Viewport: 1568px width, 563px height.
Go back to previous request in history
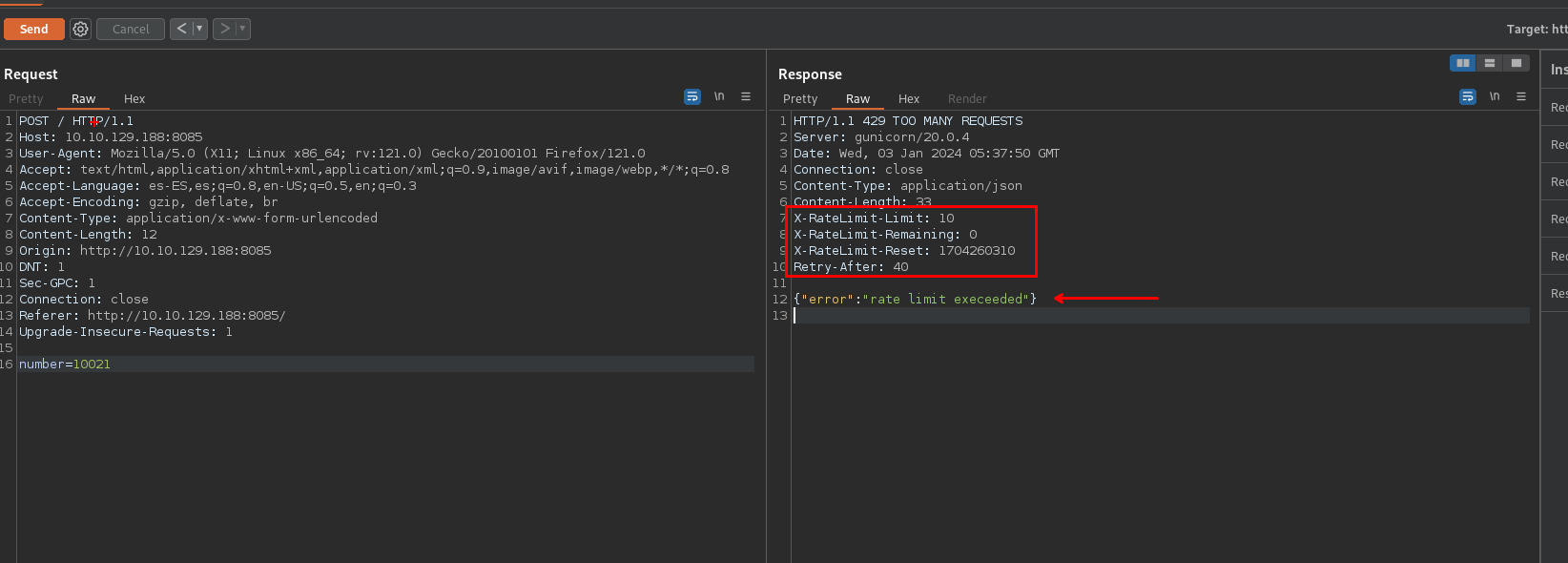(x=181, y=29)
